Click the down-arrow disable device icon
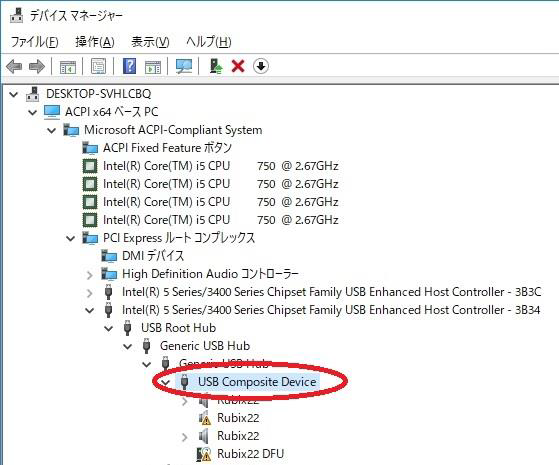The image size is (559, 465). point(261,66)
